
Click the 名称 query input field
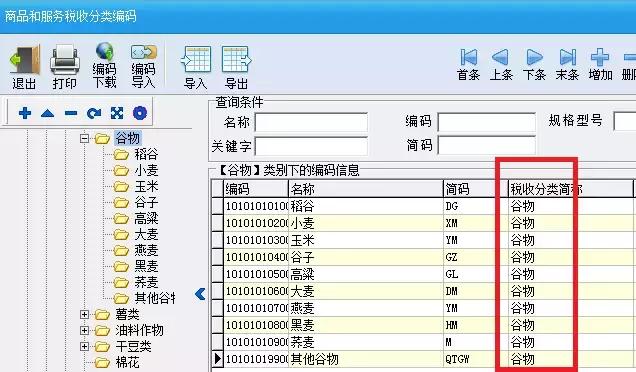click(311, 122)
